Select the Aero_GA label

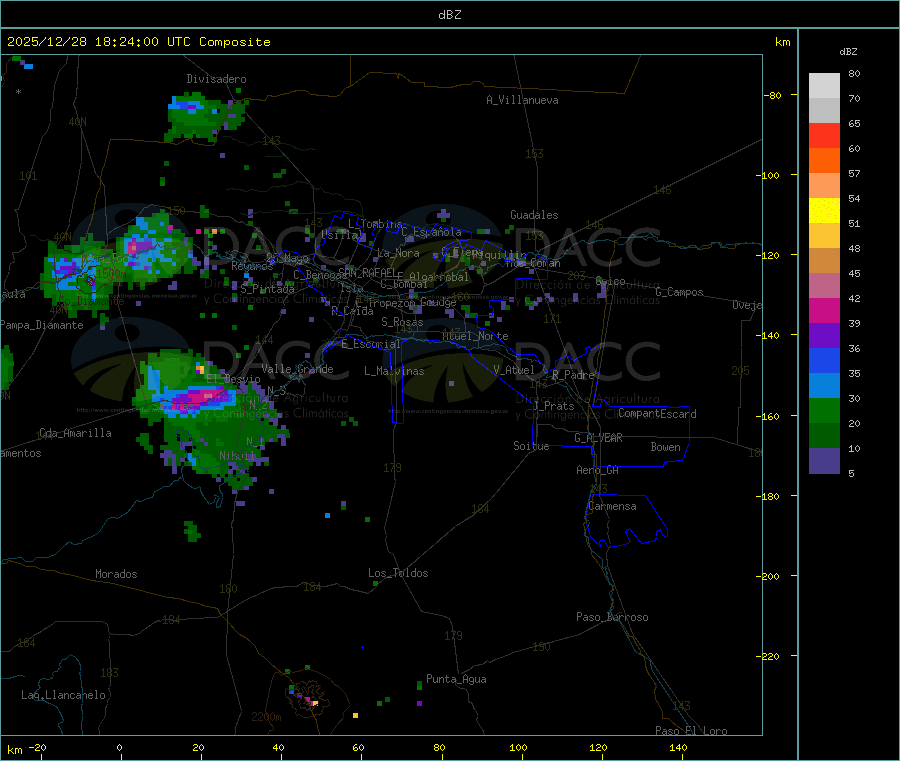pyautogui.click(x=597, y=470)
